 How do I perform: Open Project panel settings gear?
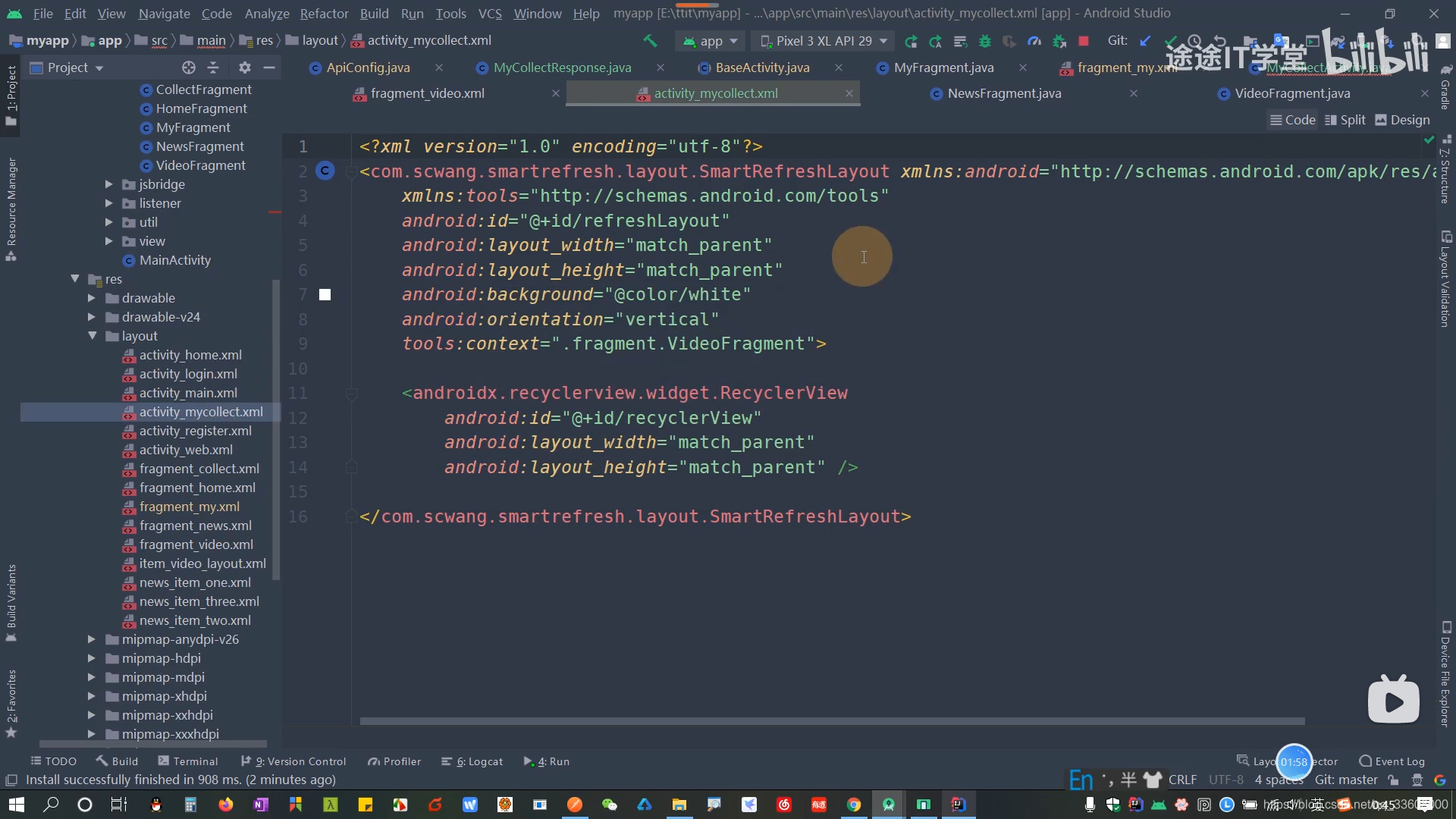[x=244, y=67]
